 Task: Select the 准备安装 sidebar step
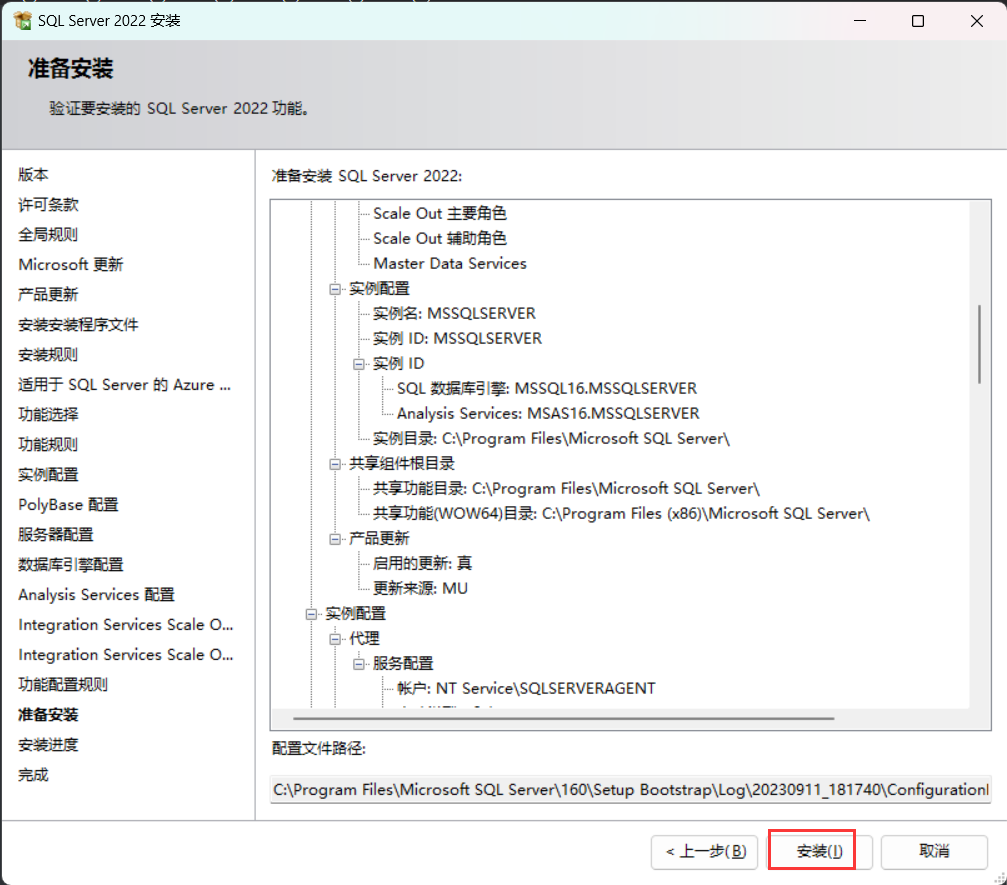(x=48, y=715)
